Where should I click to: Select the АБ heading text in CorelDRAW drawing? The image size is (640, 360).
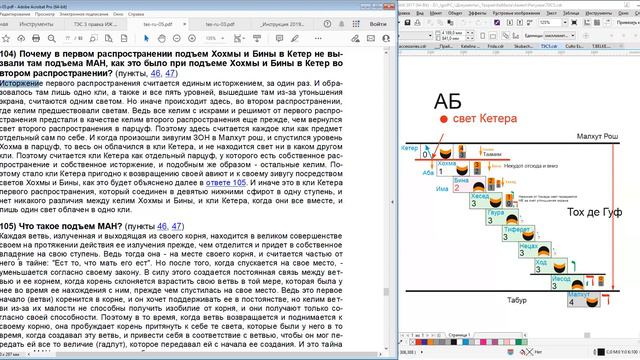click(x=447, y=102)
